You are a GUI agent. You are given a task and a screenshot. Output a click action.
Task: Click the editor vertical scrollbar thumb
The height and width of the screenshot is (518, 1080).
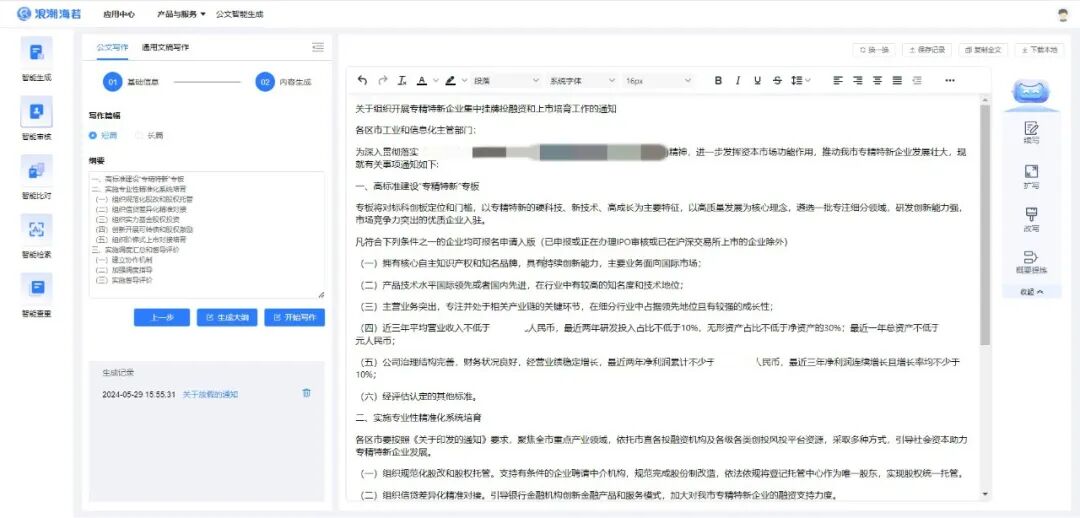coord(985,224)
